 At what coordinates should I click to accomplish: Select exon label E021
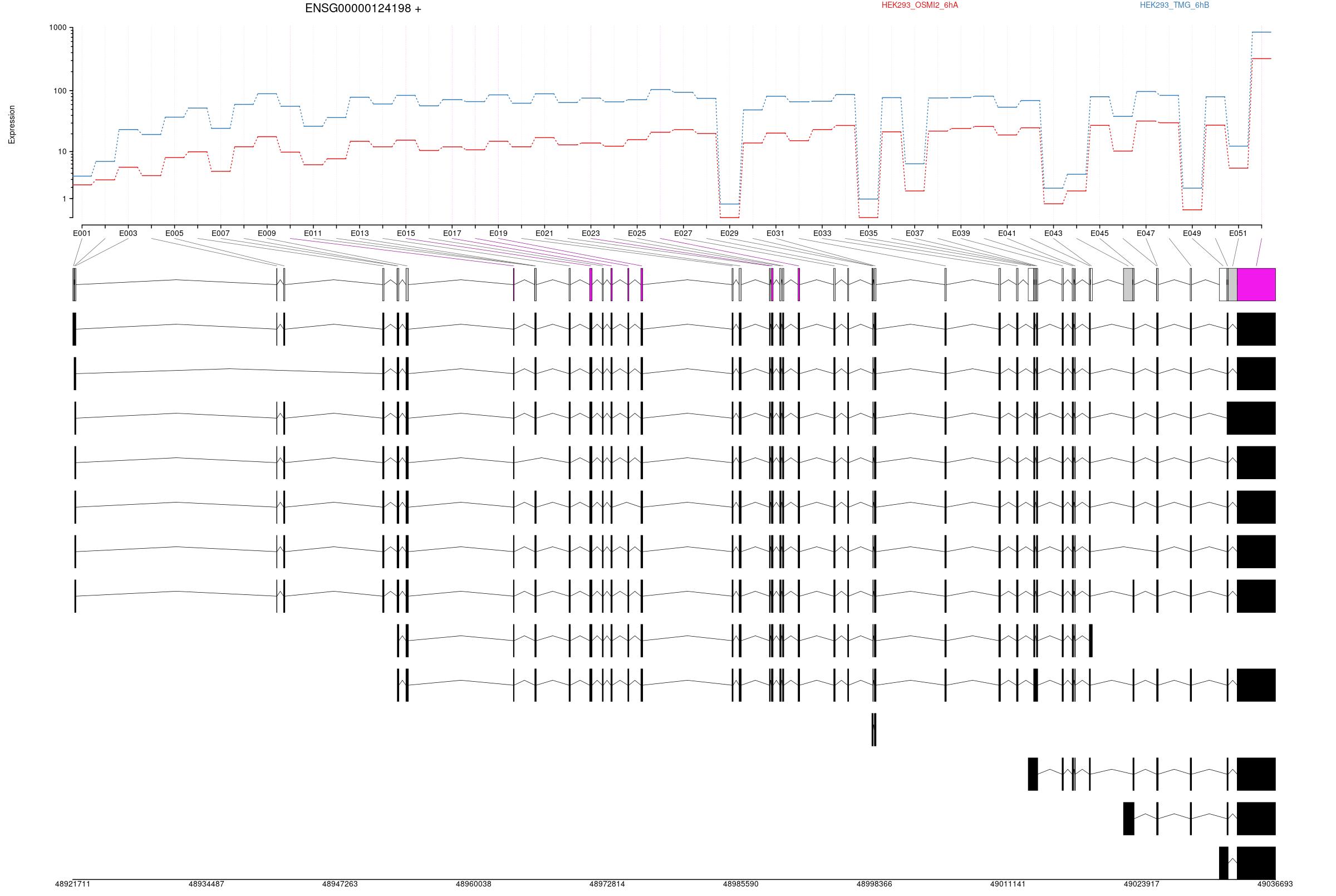[544, 233]
